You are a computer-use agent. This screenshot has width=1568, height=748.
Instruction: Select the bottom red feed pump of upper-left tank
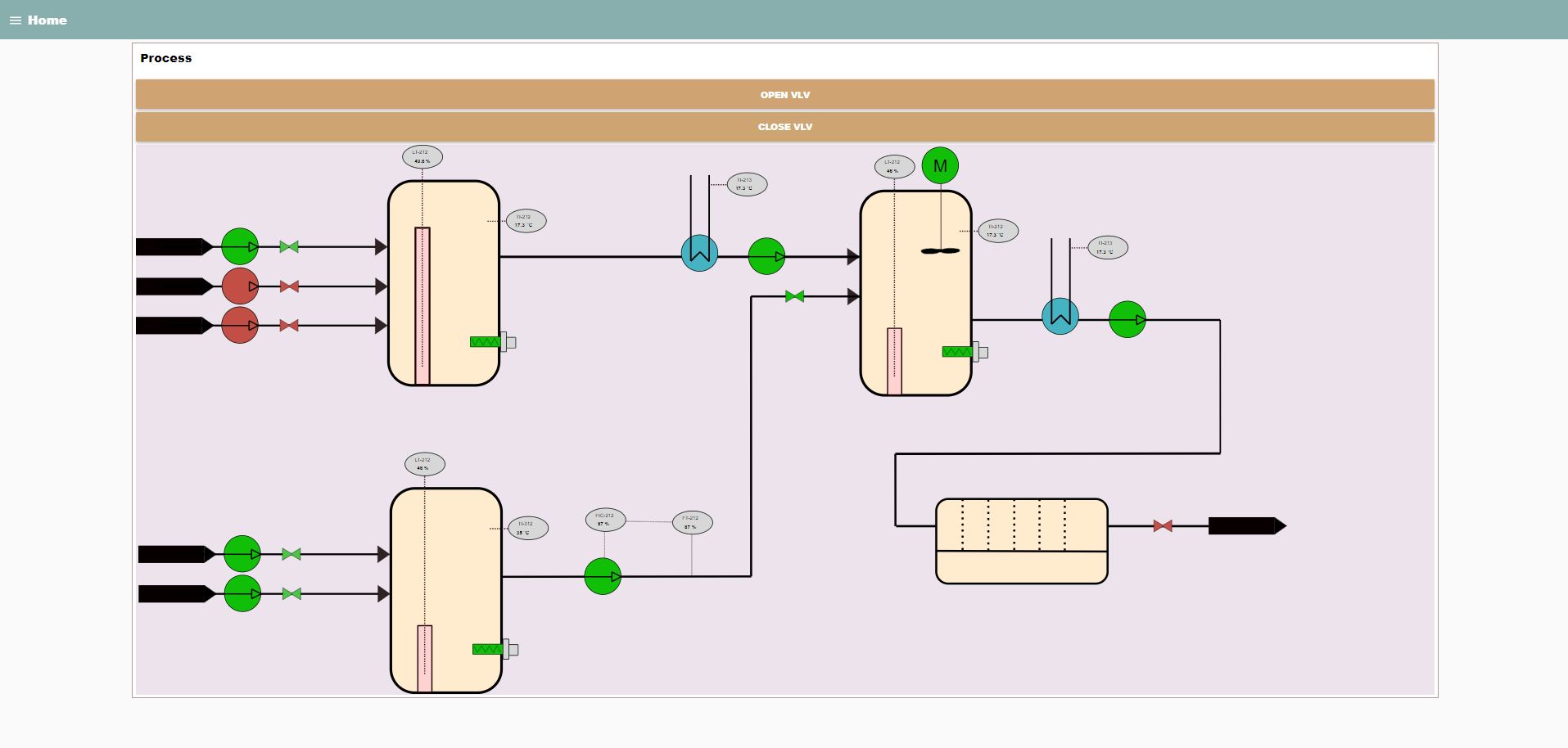click(x=240, y=326)
